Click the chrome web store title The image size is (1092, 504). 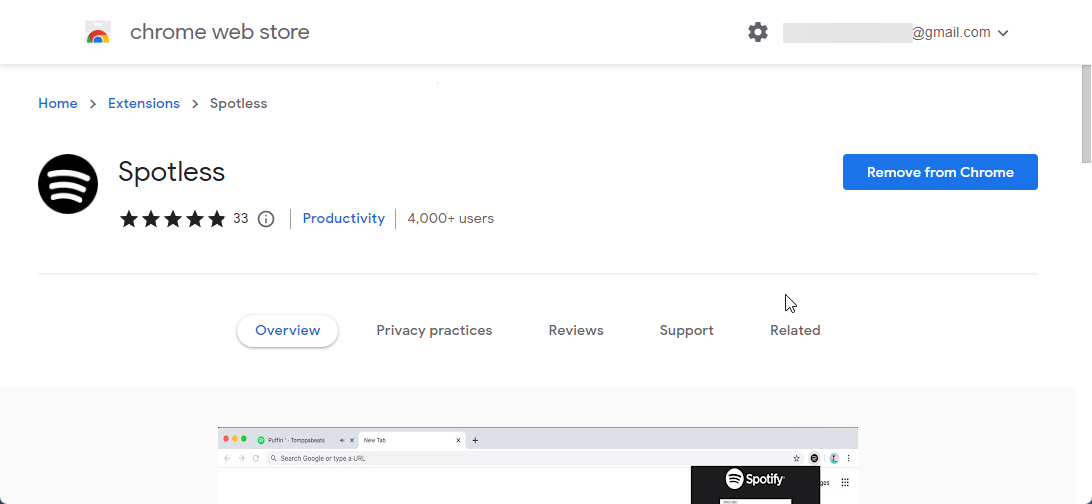click(x=219, y=32)
